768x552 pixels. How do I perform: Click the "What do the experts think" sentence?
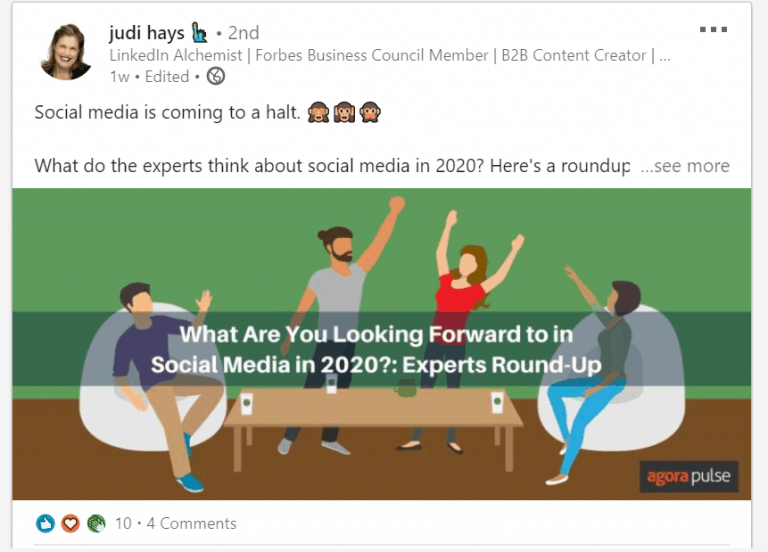click(330, 166)
